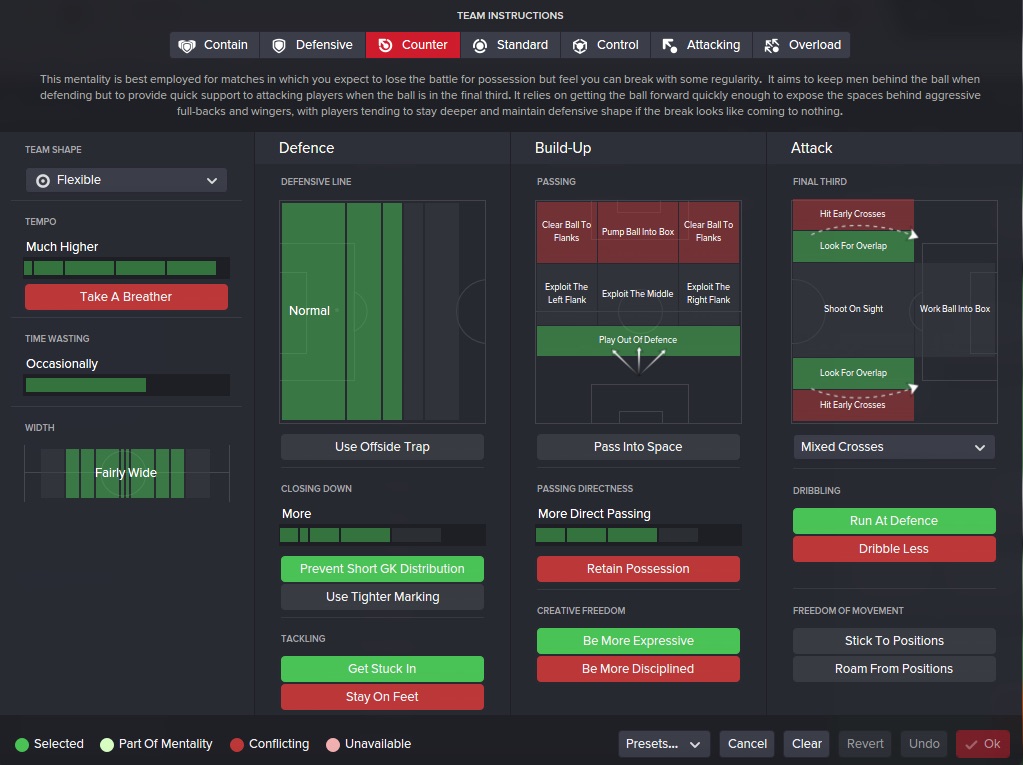The image size is (1023, 765).
Task: Select the Contain mentality shield icon
Action: (x=187, y=45)
